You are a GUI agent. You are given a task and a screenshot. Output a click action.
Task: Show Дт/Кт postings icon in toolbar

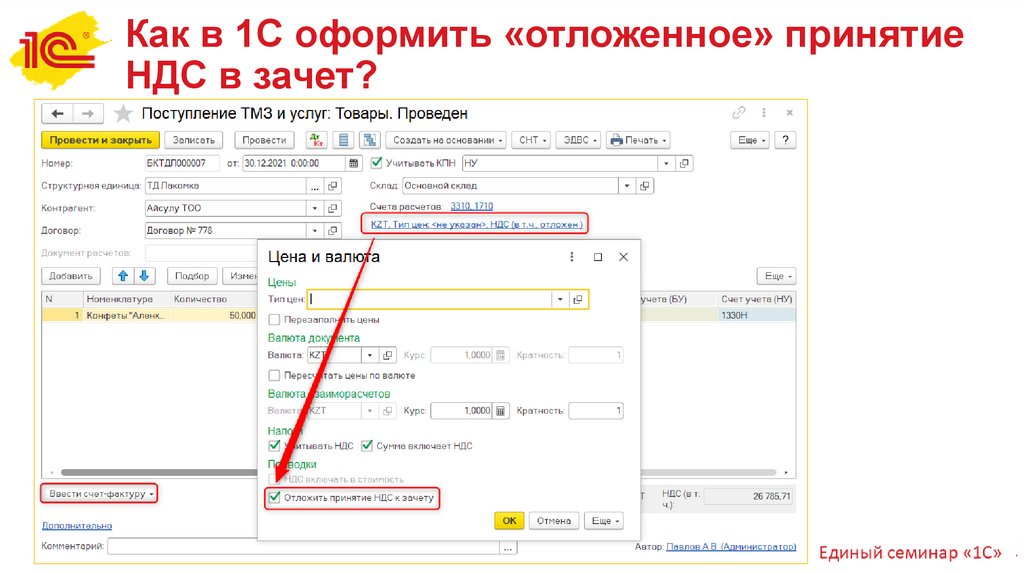[317, 140]
